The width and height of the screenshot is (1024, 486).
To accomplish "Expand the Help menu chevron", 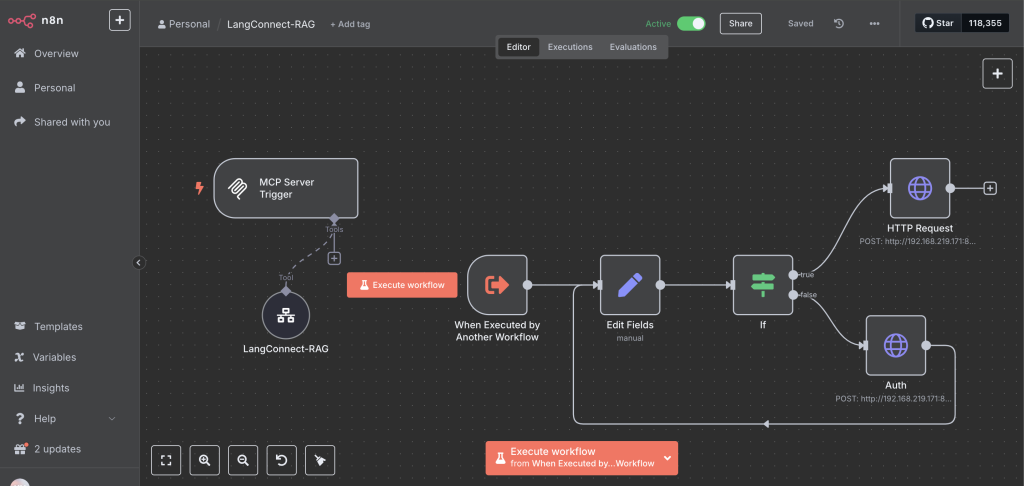I will (x=112, y=419).
